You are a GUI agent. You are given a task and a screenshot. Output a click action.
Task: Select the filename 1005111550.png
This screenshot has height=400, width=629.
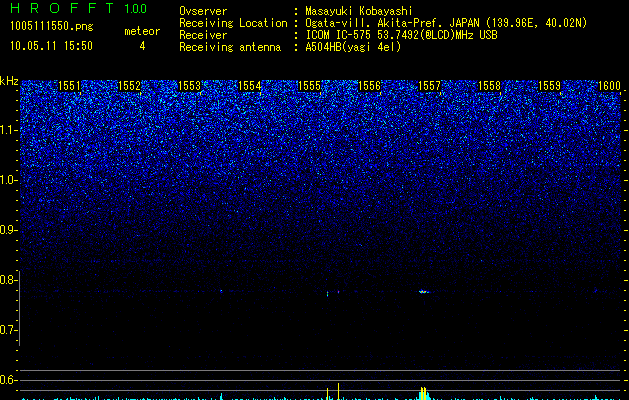[x=52, y=26]
